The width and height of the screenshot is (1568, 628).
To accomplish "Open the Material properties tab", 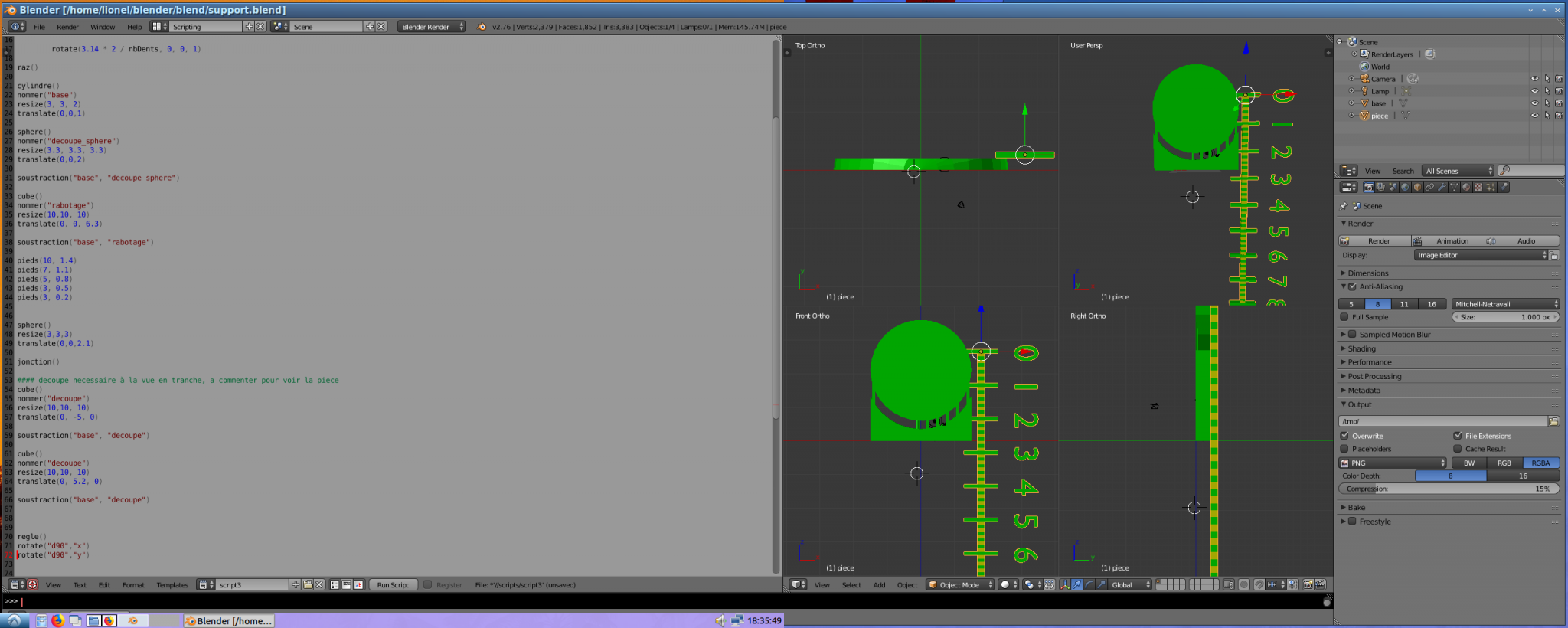I will (x=1466, y=187).
